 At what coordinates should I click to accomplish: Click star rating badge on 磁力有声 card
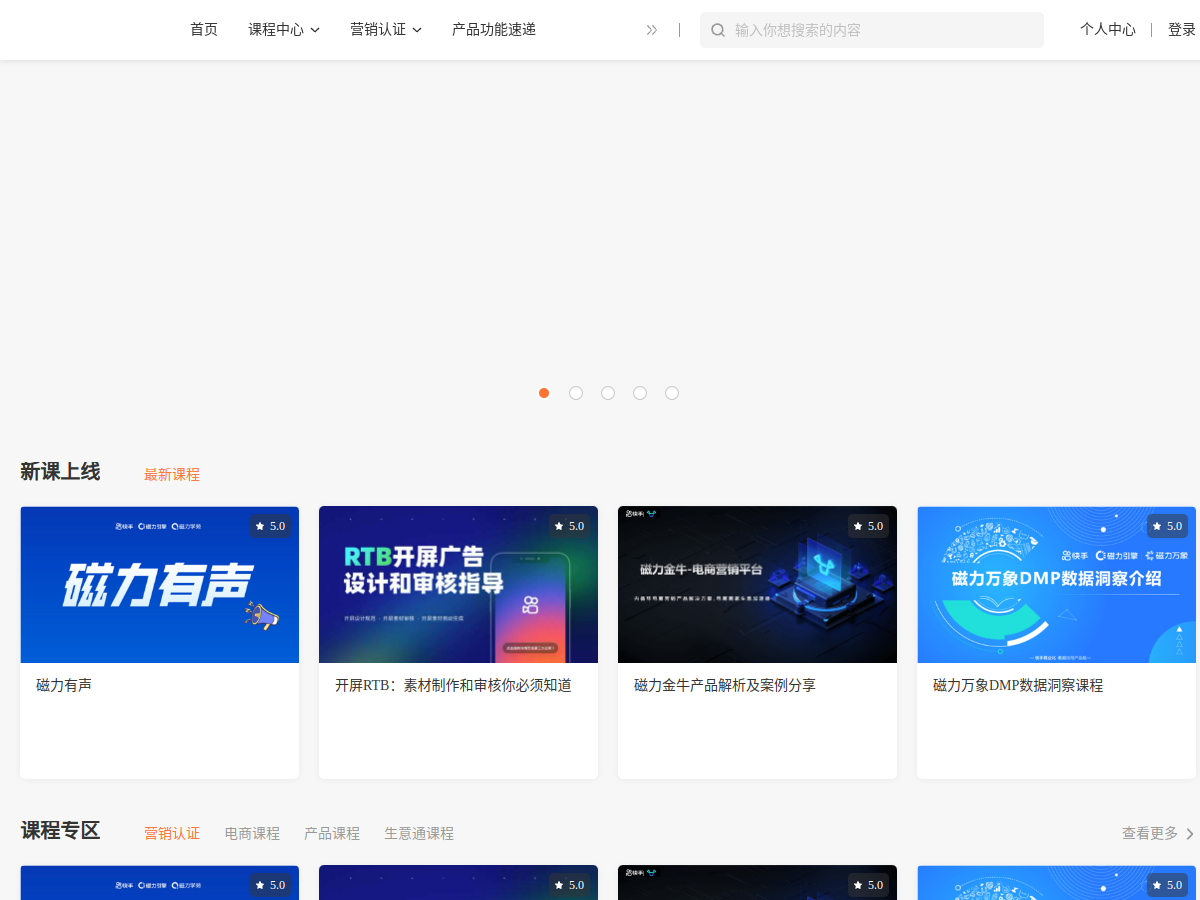pyautogui.click(x=270, y=526)
